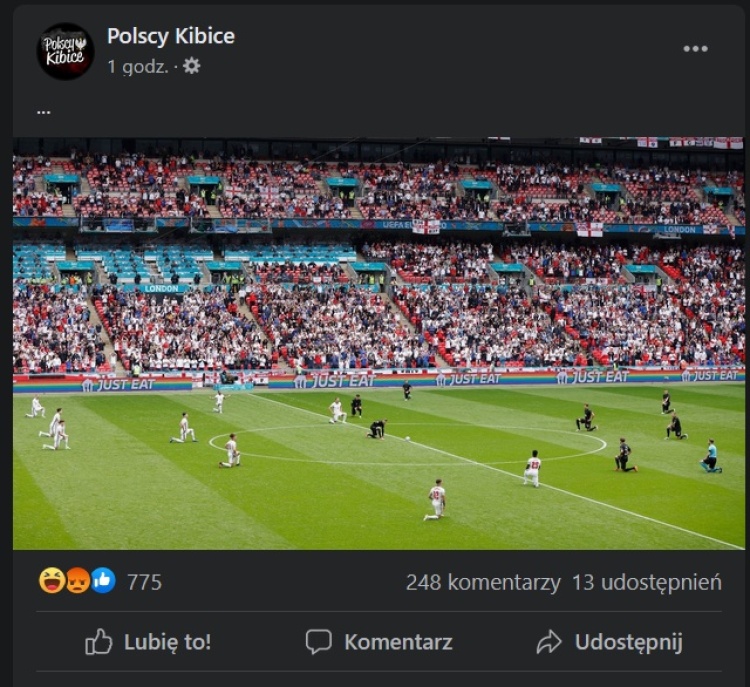This screenshot has height=687, width=750.
Task: Click the Udostępnij share button
Action: coord(609,642)
